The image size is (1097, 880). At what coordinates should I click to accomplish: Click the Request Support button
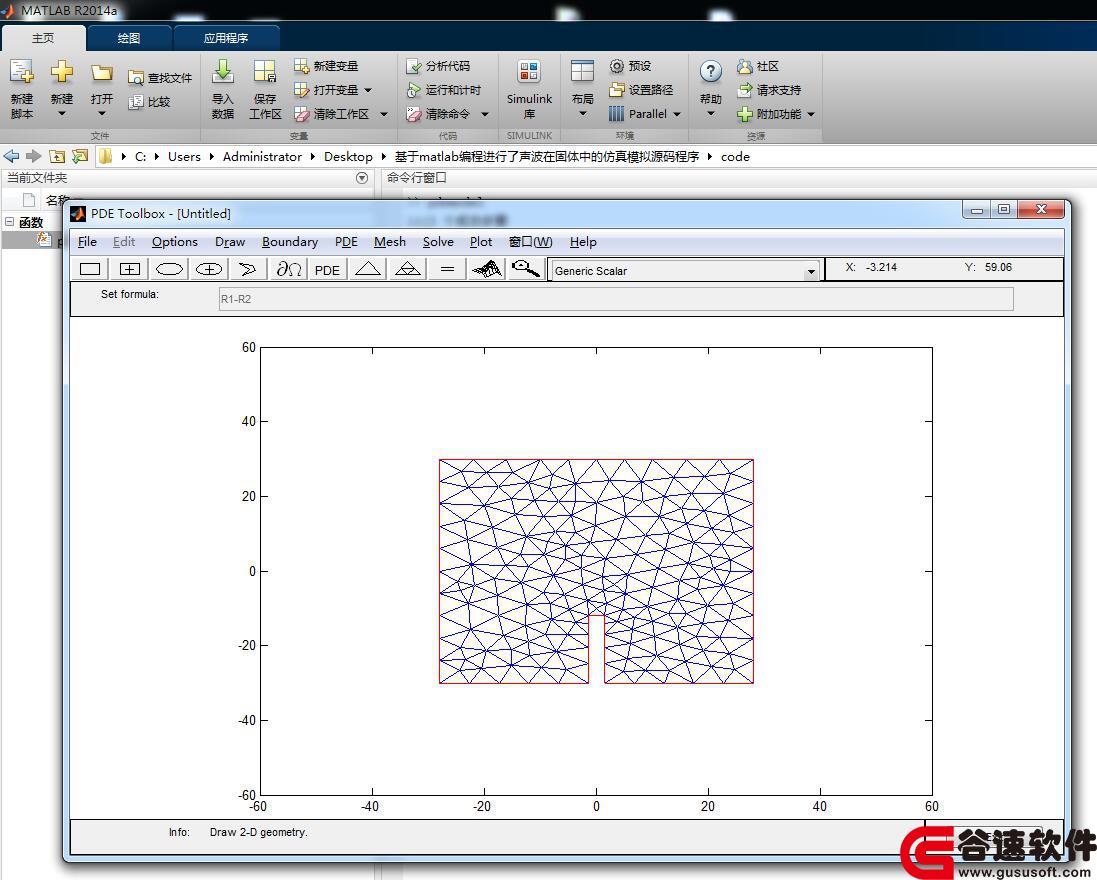[x=769, y=90]
